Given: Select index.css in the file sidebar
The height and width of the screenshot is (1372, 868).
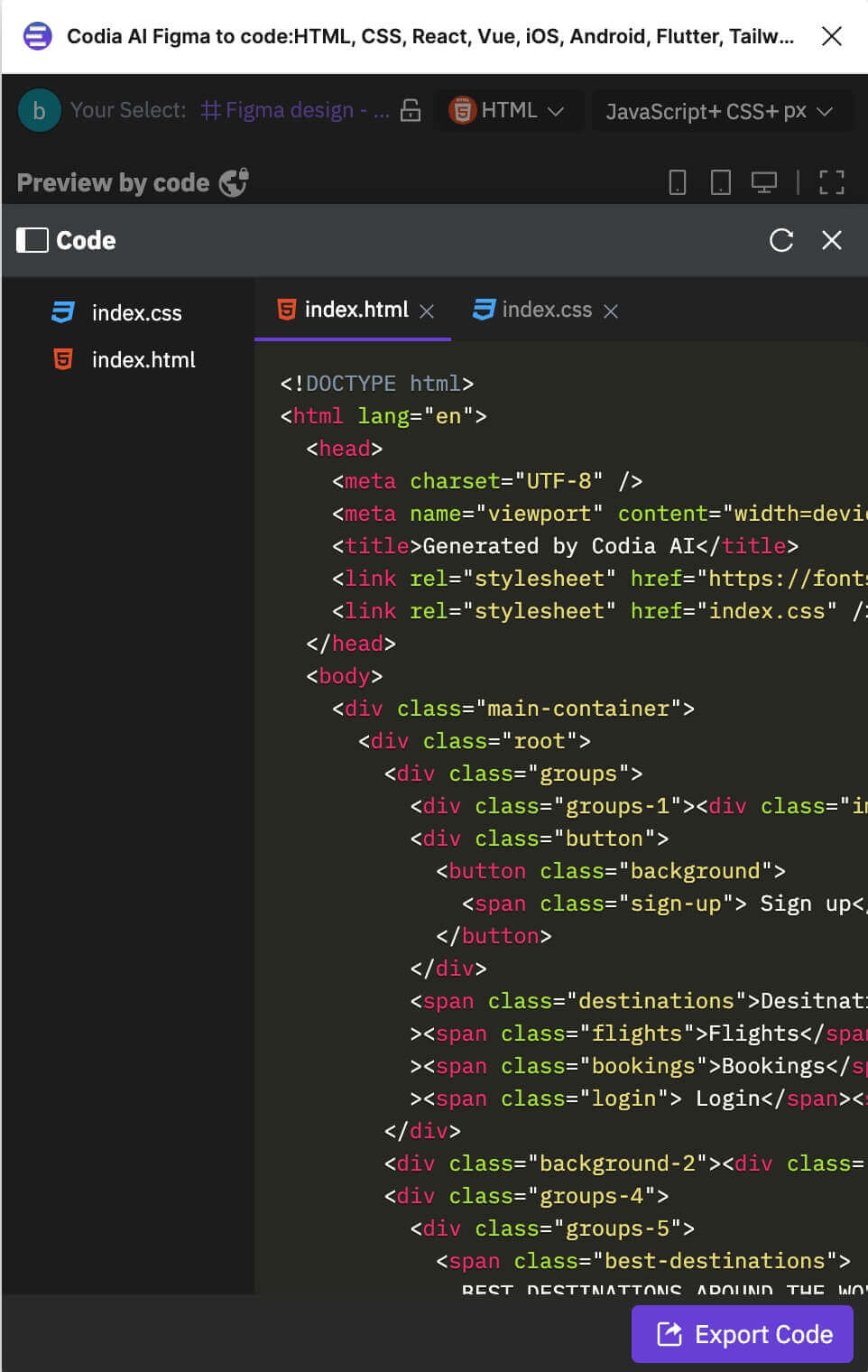Looking at the screenshot, I should tap(136, 312).
